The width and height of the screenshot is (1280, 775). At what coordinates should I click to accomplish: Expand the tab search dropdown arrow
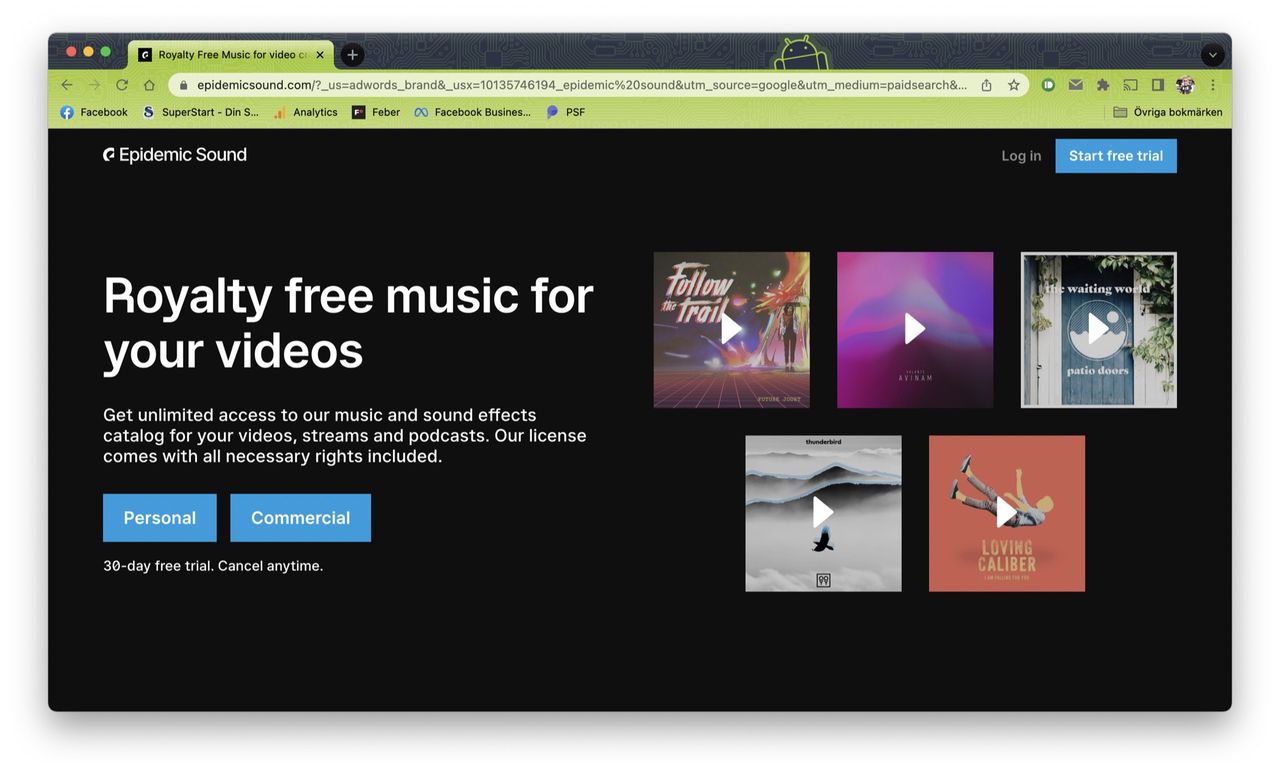click(x=1212, y=55)
